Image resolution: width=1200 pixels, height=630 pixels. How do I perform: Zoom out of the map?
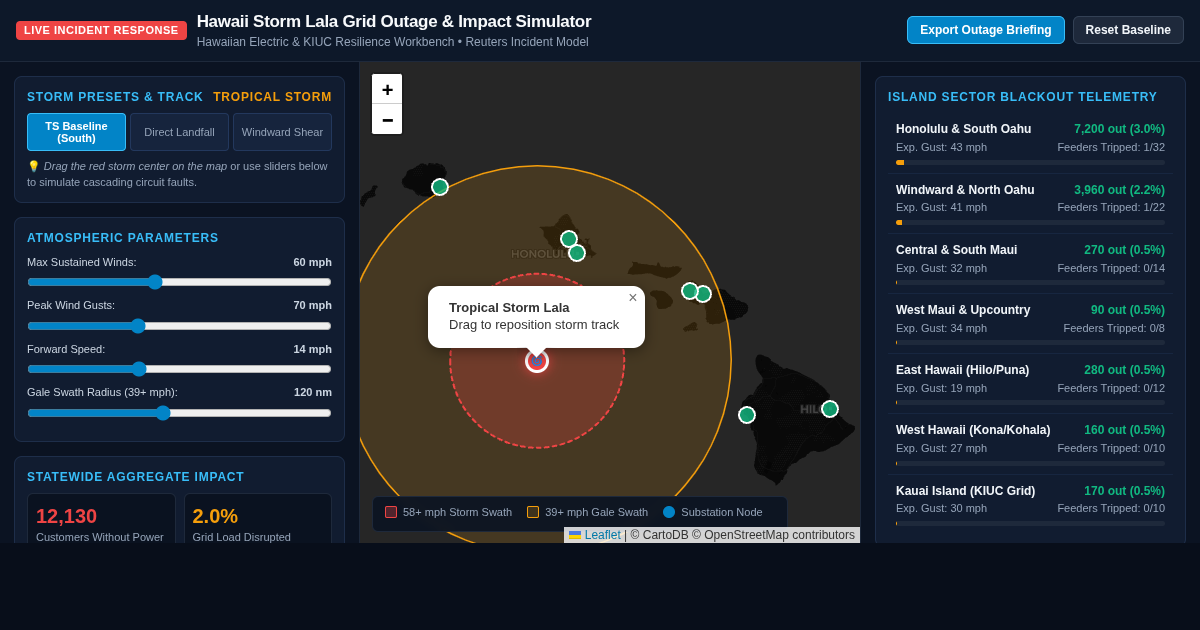[x=387, y=119]
